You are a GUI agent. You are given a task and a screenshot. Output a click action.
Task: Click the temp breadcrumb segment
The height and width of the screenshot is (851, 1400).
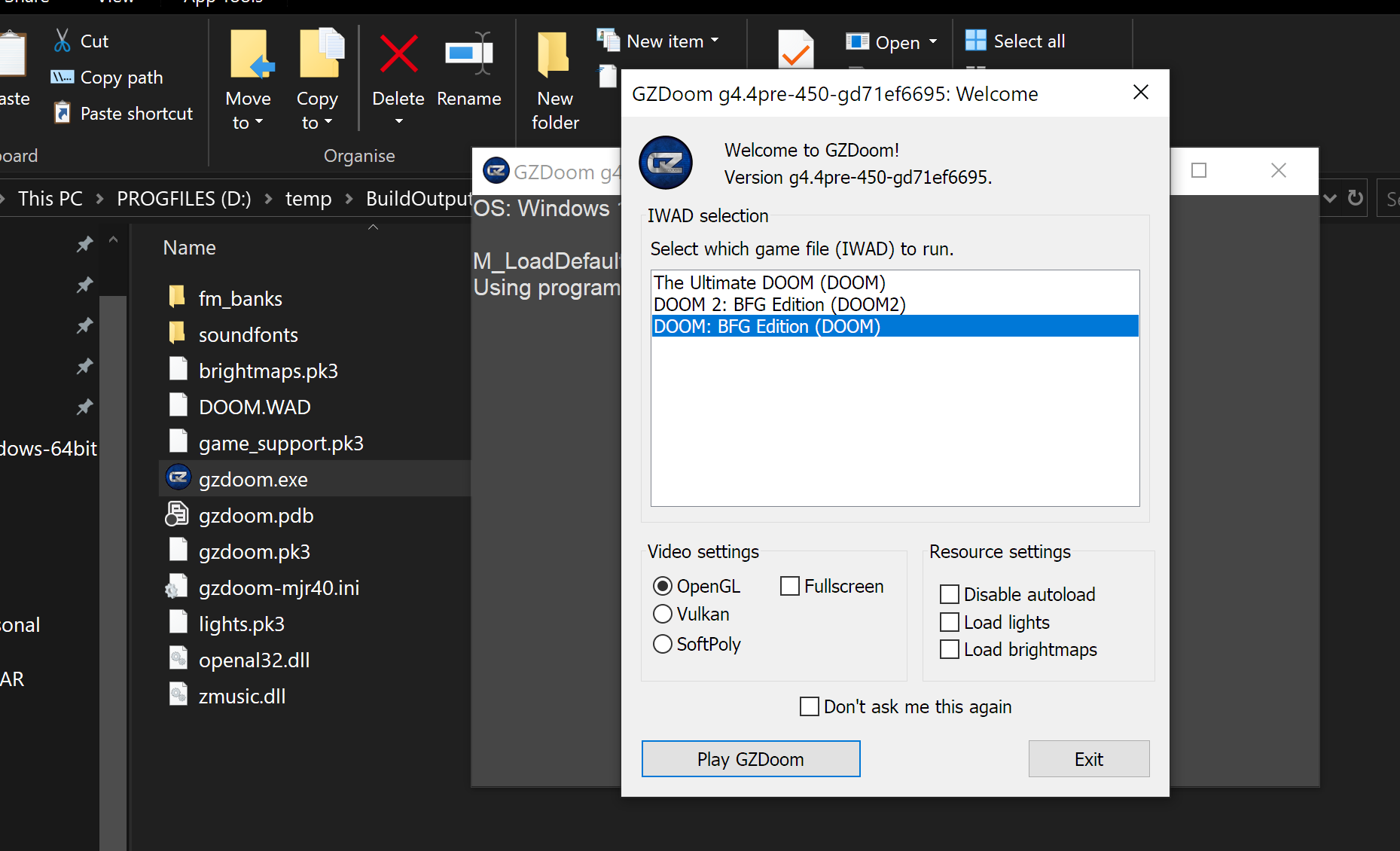click(309, 199)
